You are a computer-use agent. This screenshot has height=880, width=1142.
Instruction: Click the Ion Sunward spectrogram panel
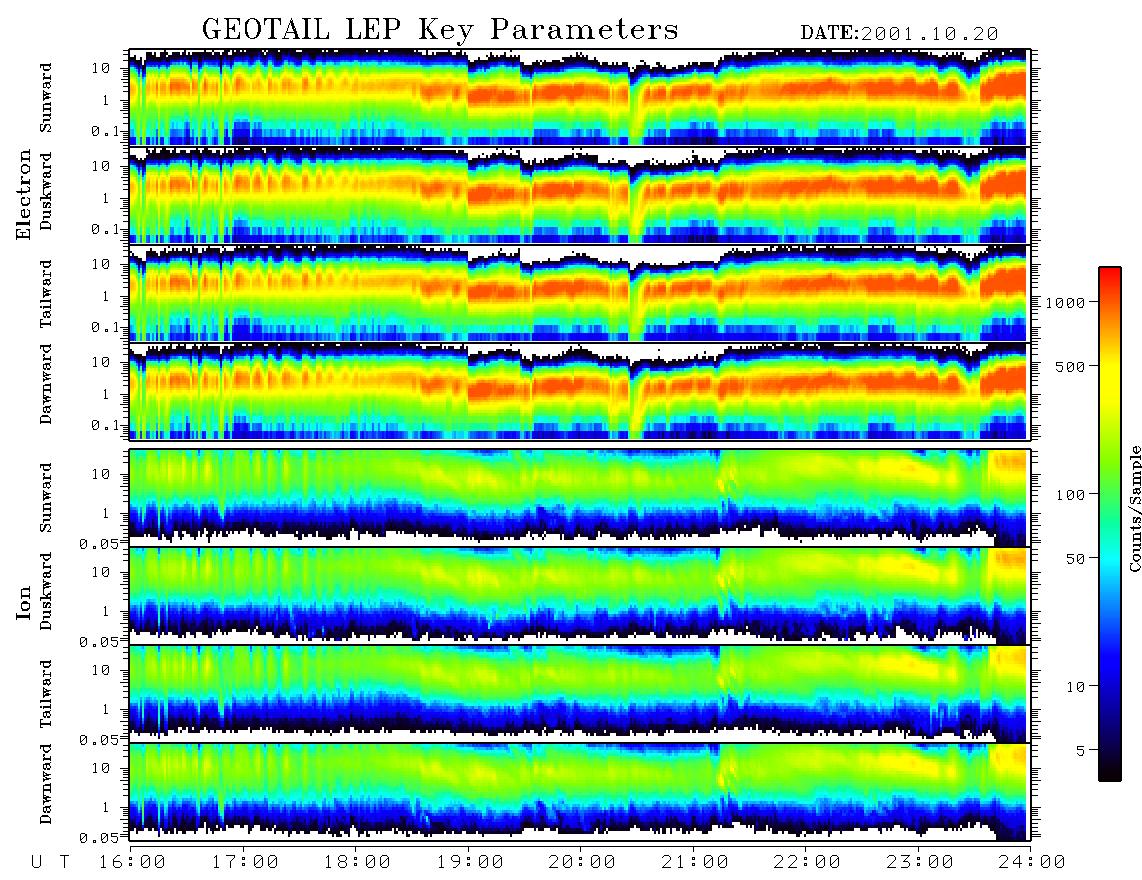[578, 498]
